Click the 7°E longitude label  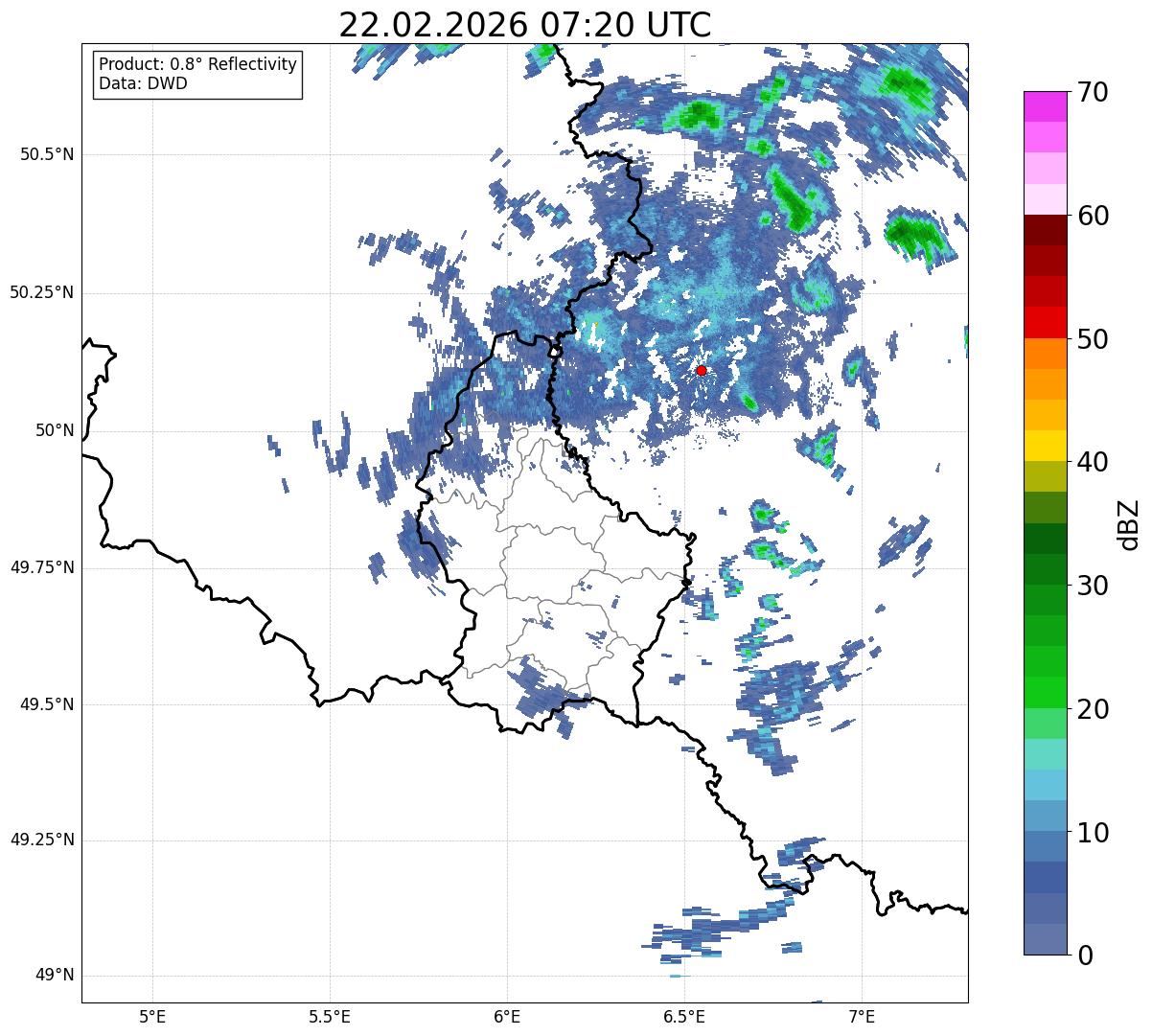click(x=862, y=1016)
